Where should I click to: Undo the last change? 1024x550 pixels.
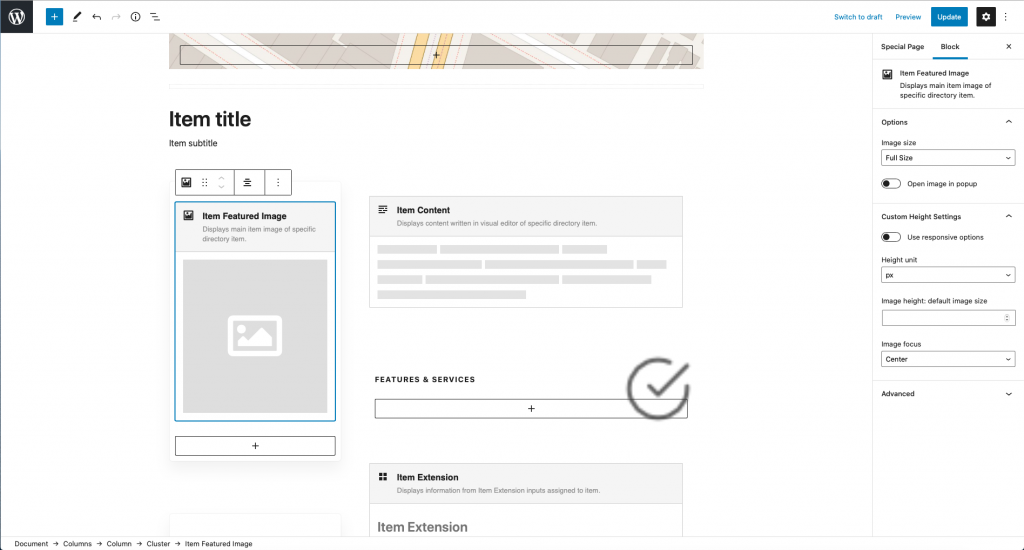click(x=97, y=16)
